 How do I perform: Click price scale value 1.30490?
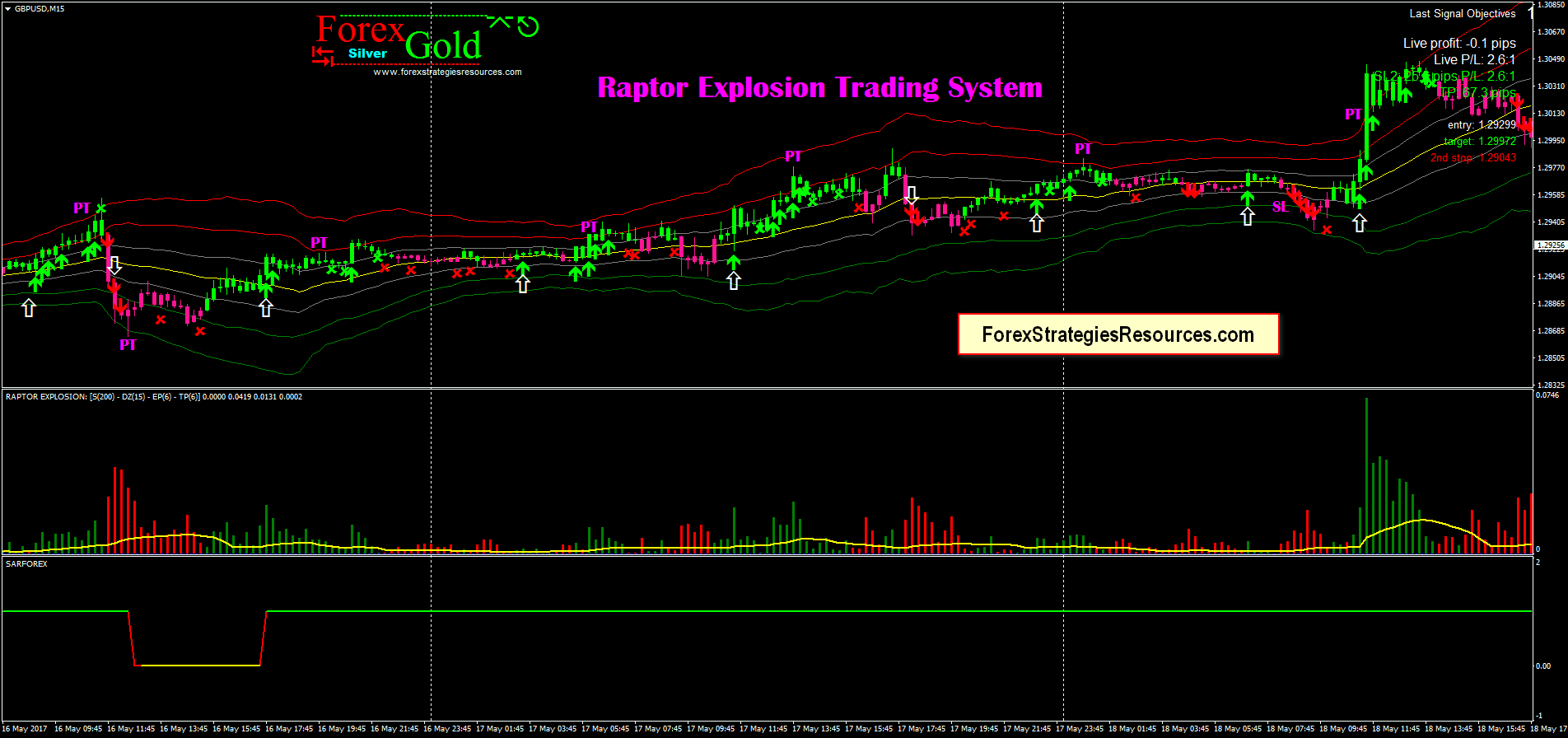1552,59
